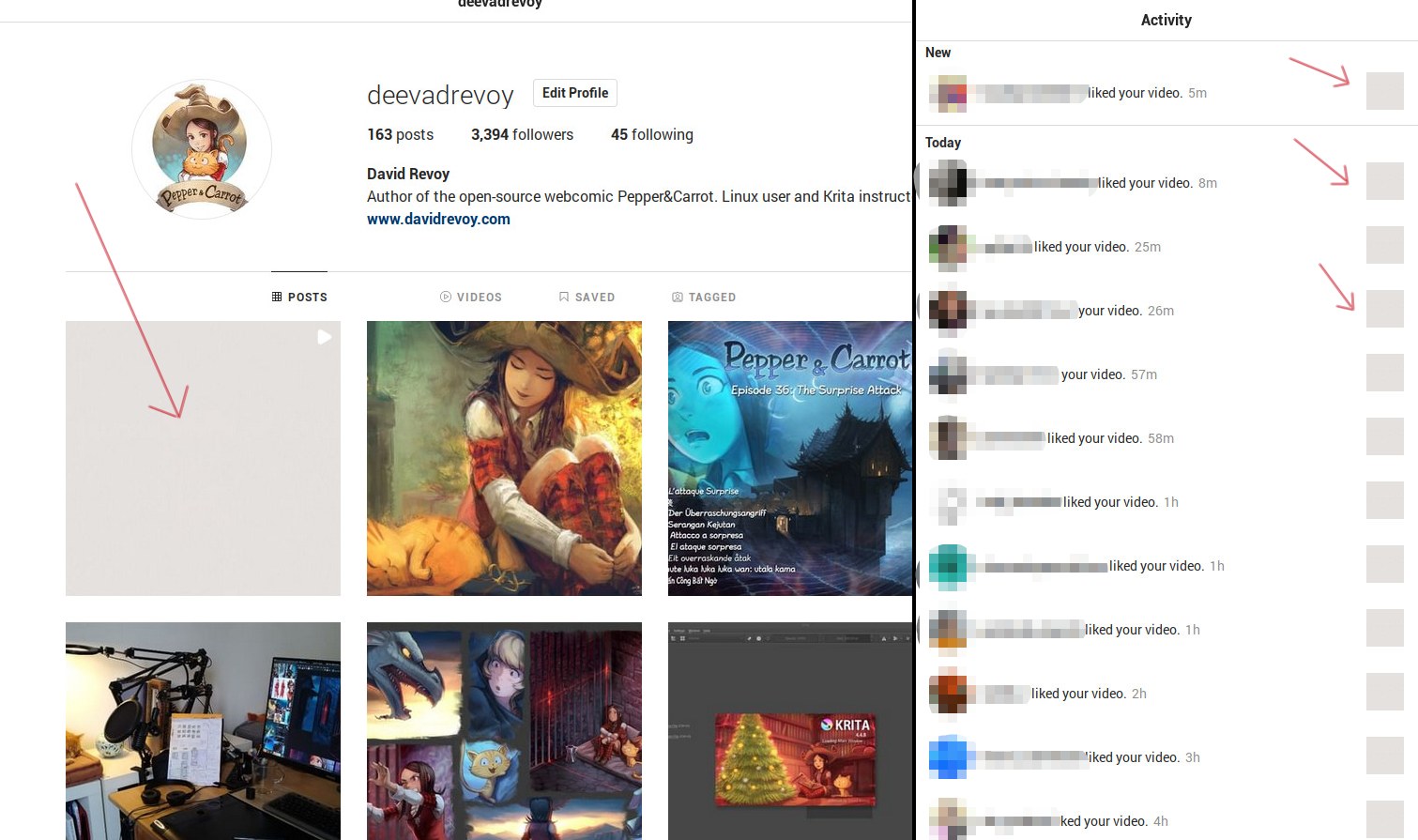Click the Pepper & Carrot profile picture
Screen dimensions: 1418x840
click(202, 149)
